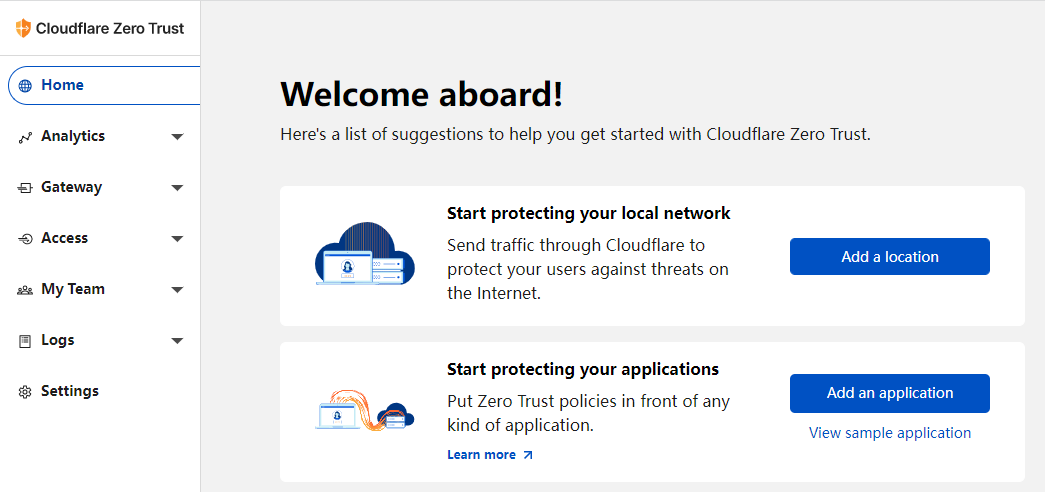Click the My Team people icon
Viewport: 1045px width, 492px height.
click(x=25, y=290)
